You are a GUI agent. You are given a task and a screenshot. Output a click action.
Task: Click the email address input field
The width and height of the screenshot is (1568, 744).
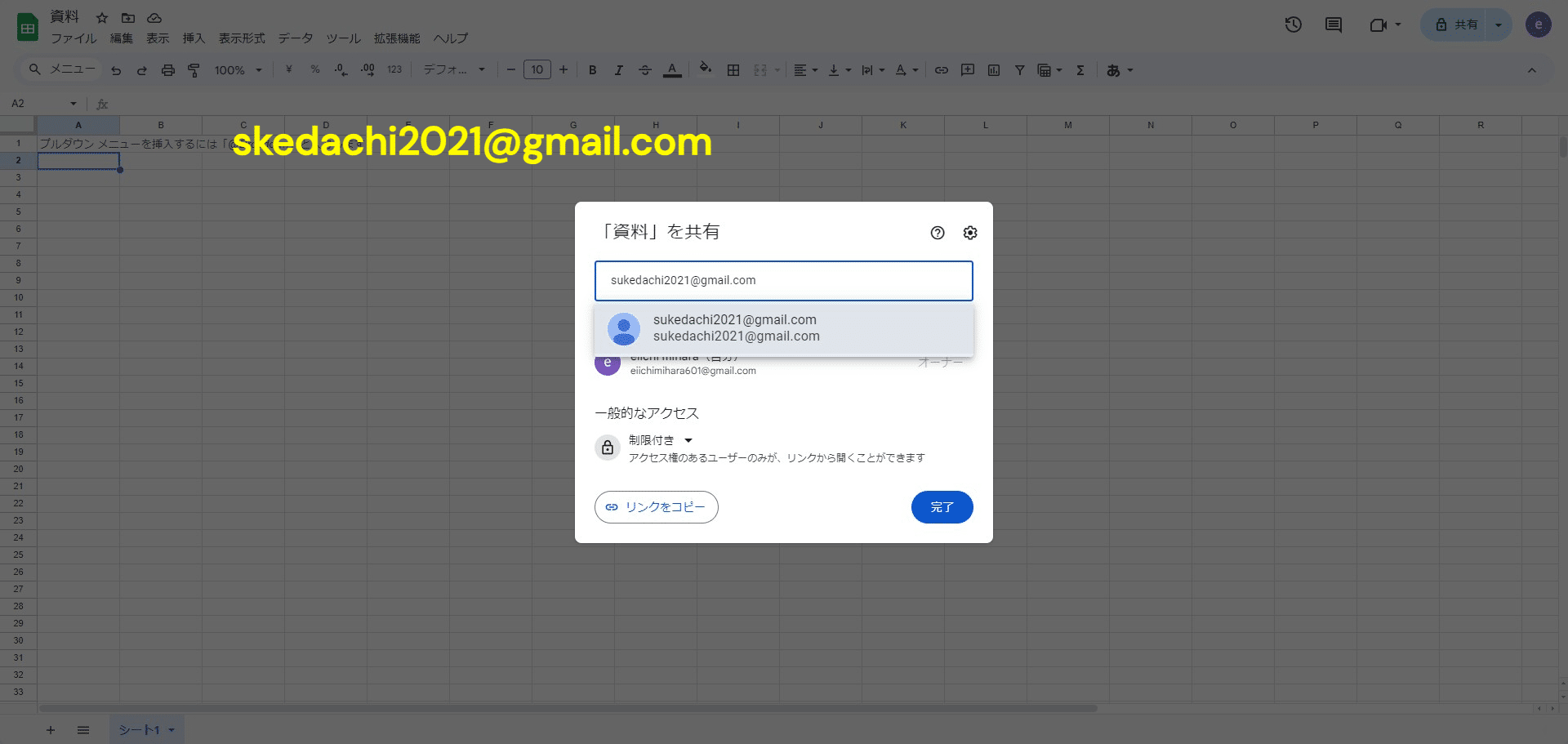pos(784,281)
